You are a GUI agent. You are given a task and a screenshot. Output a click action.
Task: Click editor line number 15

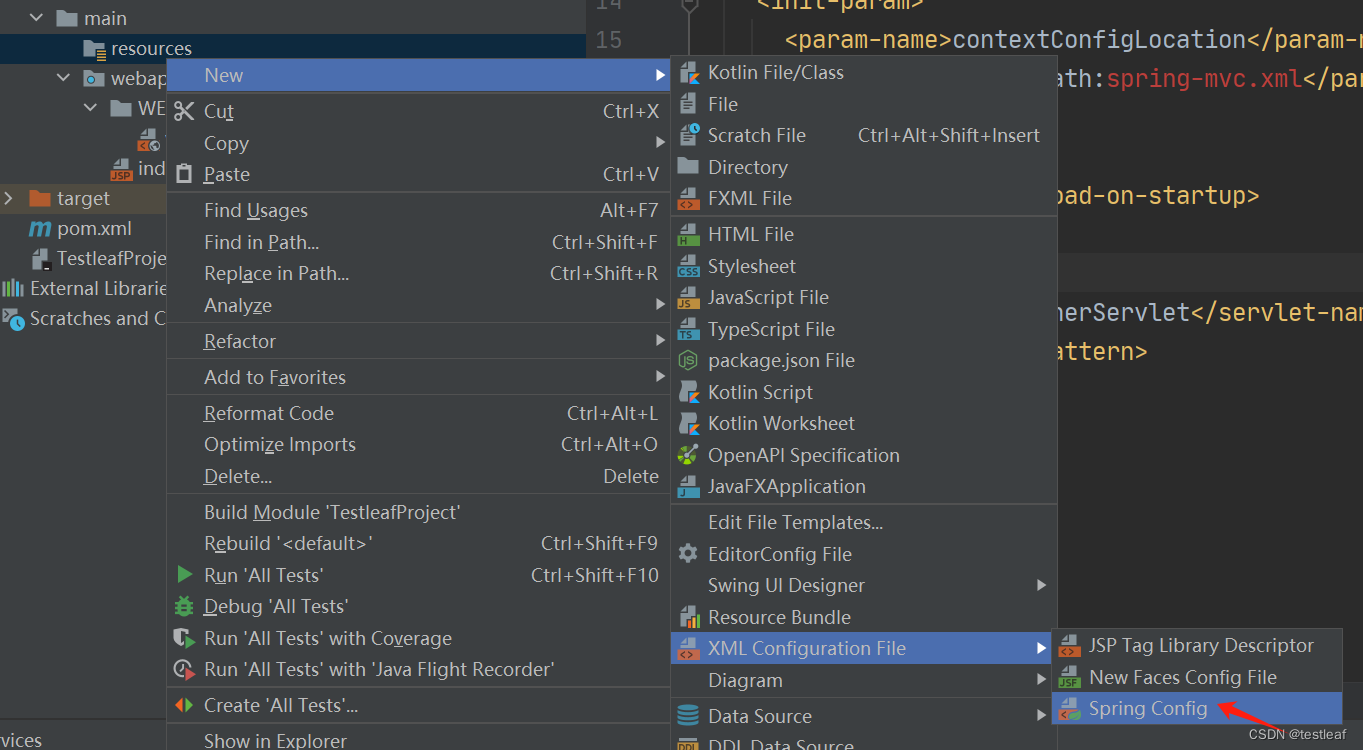click(x=608, y=40)
